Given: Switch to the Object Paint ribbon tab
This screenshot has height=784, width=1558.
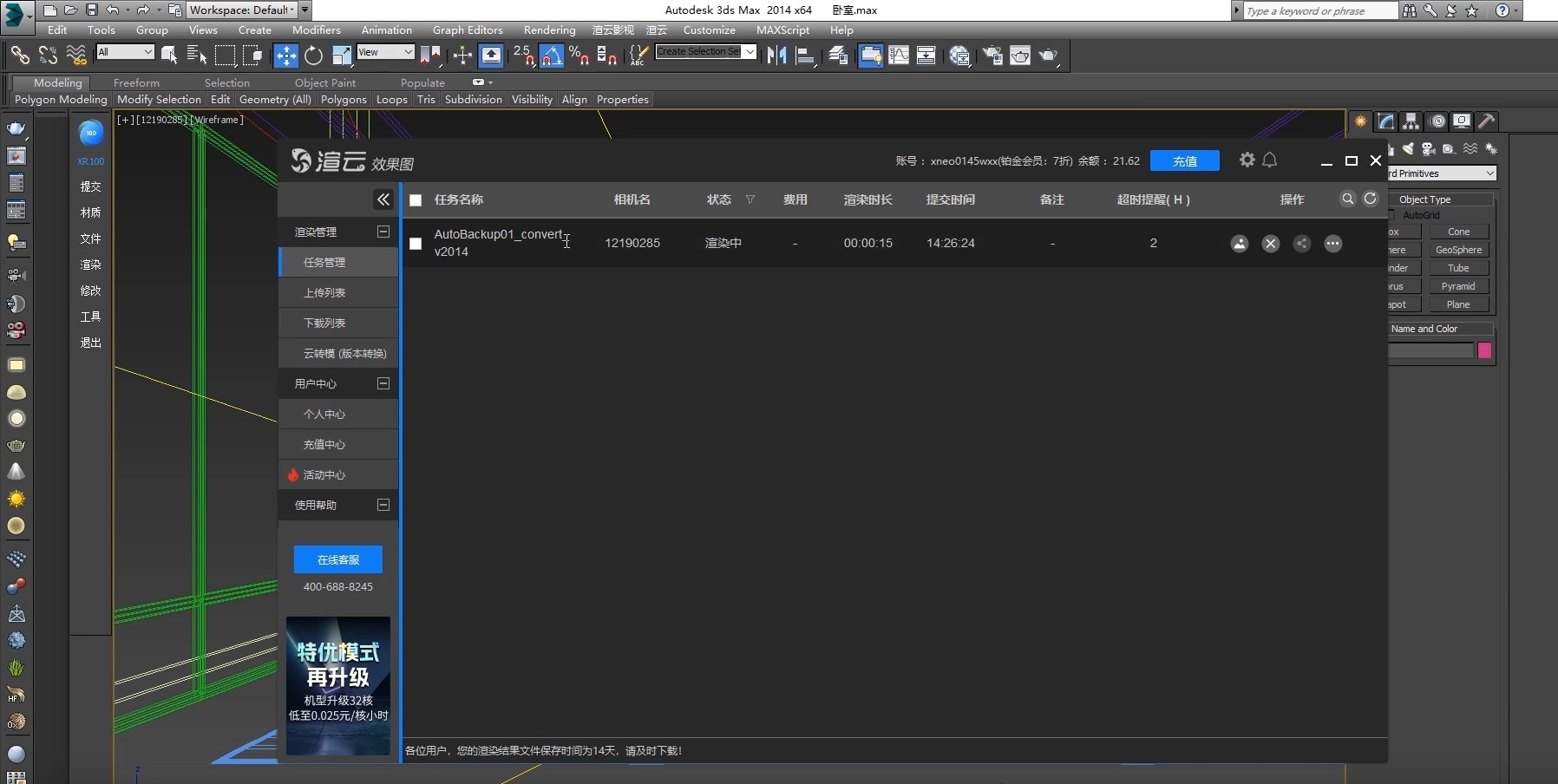Looking at the screenshot, I should click(x=325, y=82).
